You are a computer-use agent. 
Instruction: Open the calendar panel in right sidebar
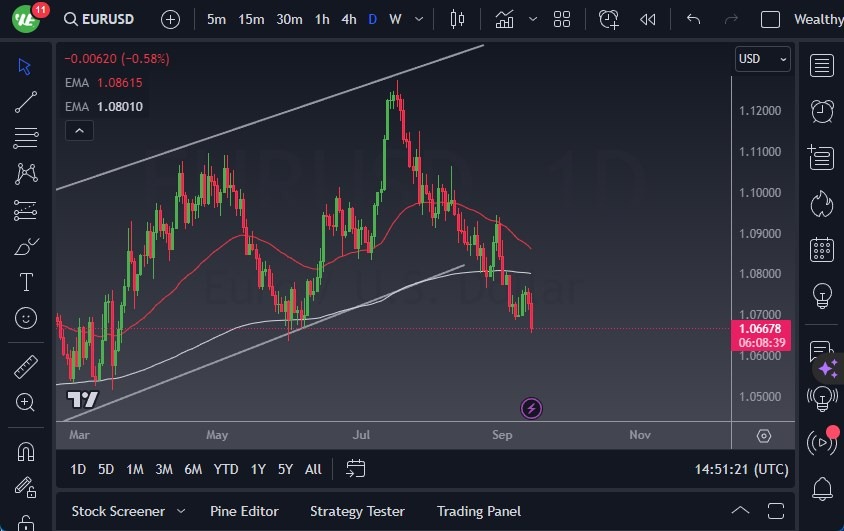click(x=822, y=249)
